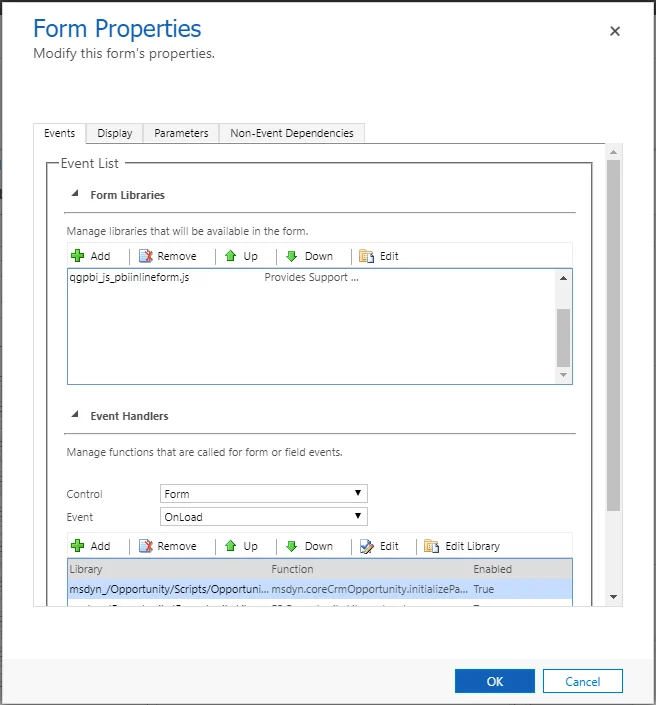Switch to the Display tab
This screenshot has height=705, width=656.
coord(115,133)
